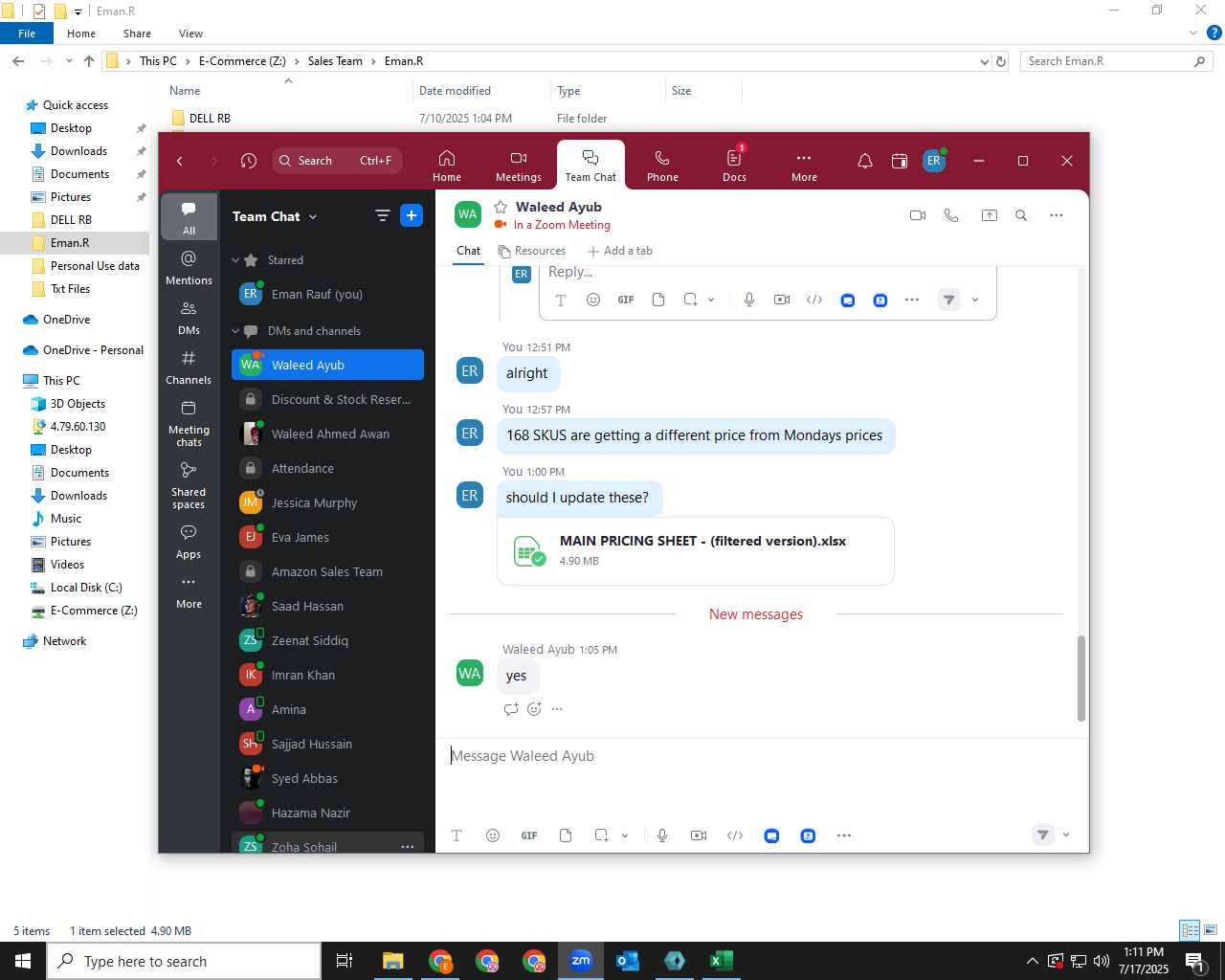
Task: Select All in Team Chat sidebar
Action: pyautogui.click(x=189, y=217)
